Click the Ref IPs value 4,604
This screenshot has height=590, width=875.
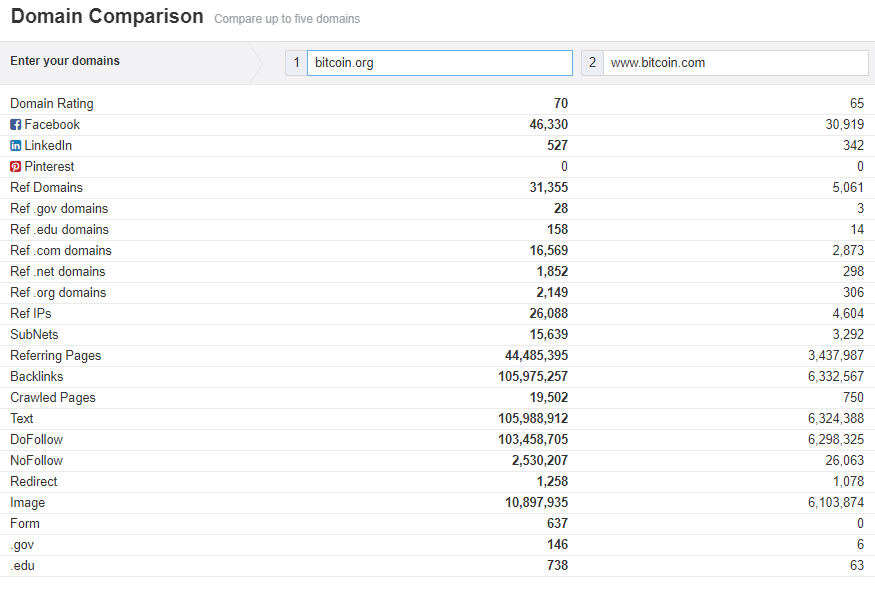848,314
